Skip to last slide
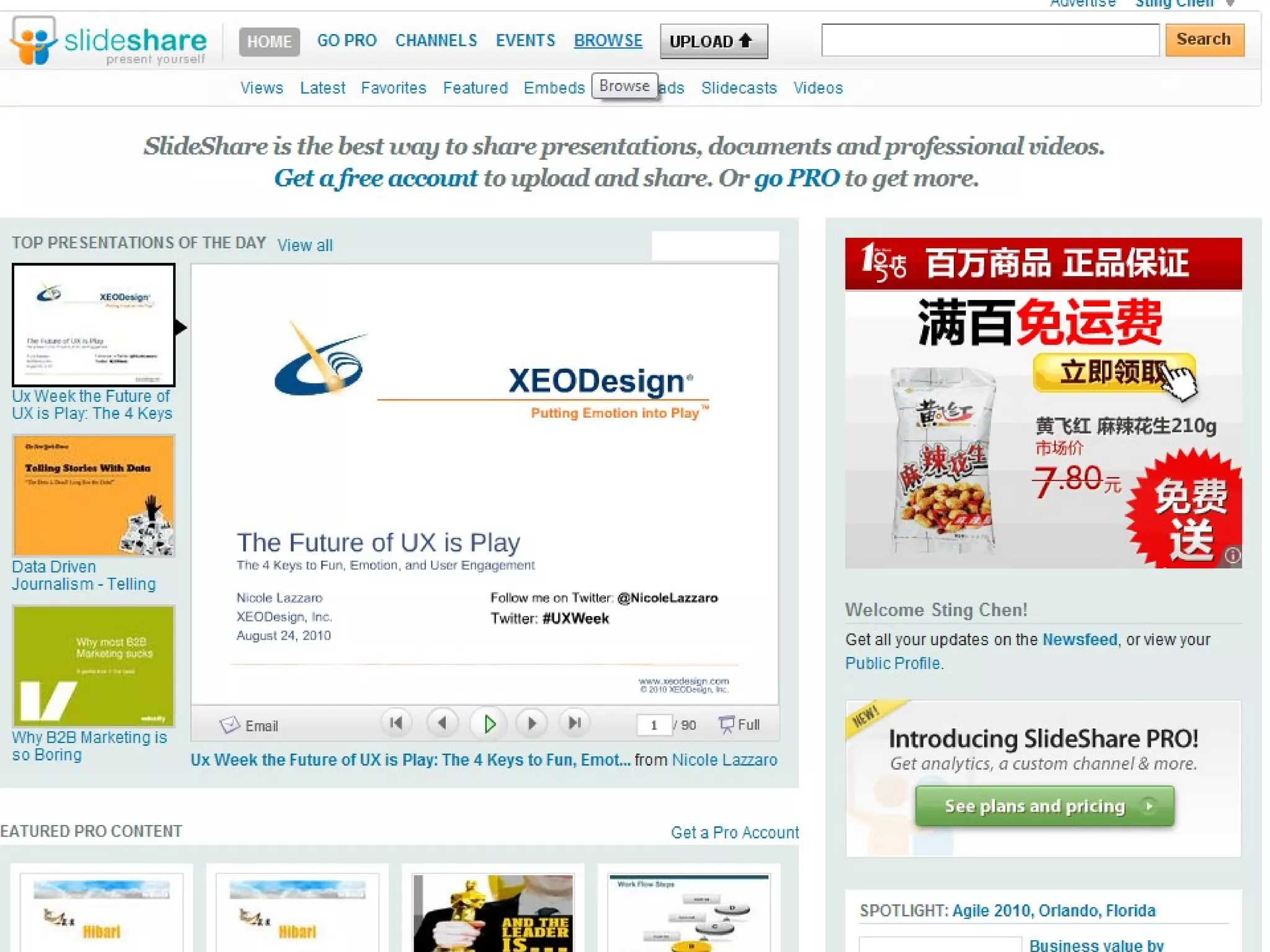Image resolution: width=1270 pixels, height=952 pixels. (x=575, y=723)
